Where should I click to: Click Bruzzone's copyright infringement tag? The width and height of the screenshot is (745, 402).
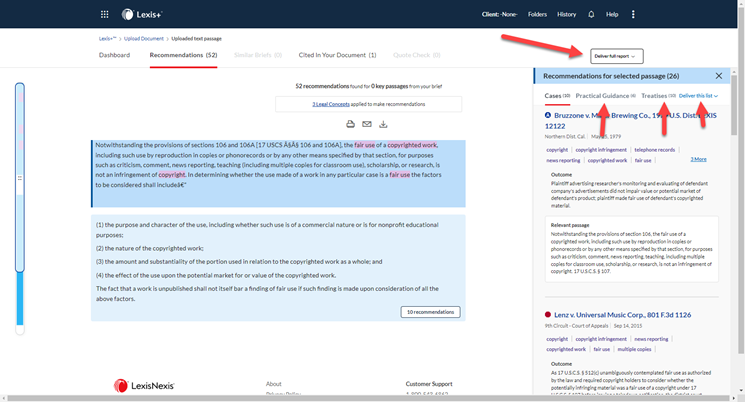click(601, 150)
